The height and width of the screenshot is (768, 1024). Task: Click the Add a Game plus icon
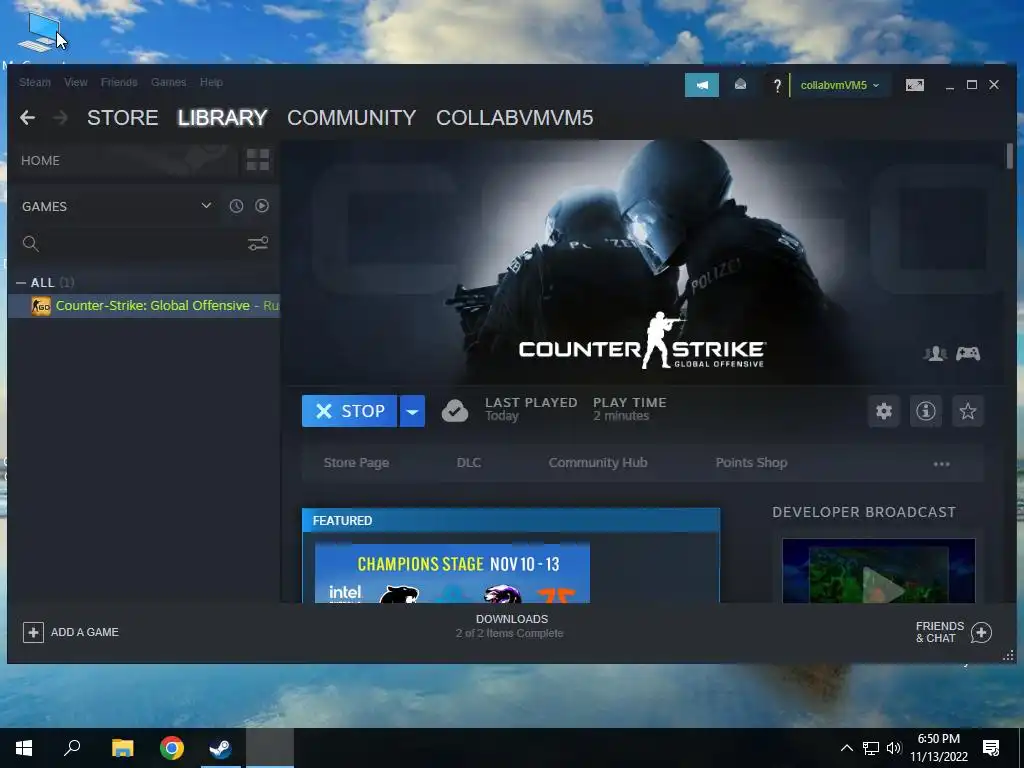click(33, 632)
